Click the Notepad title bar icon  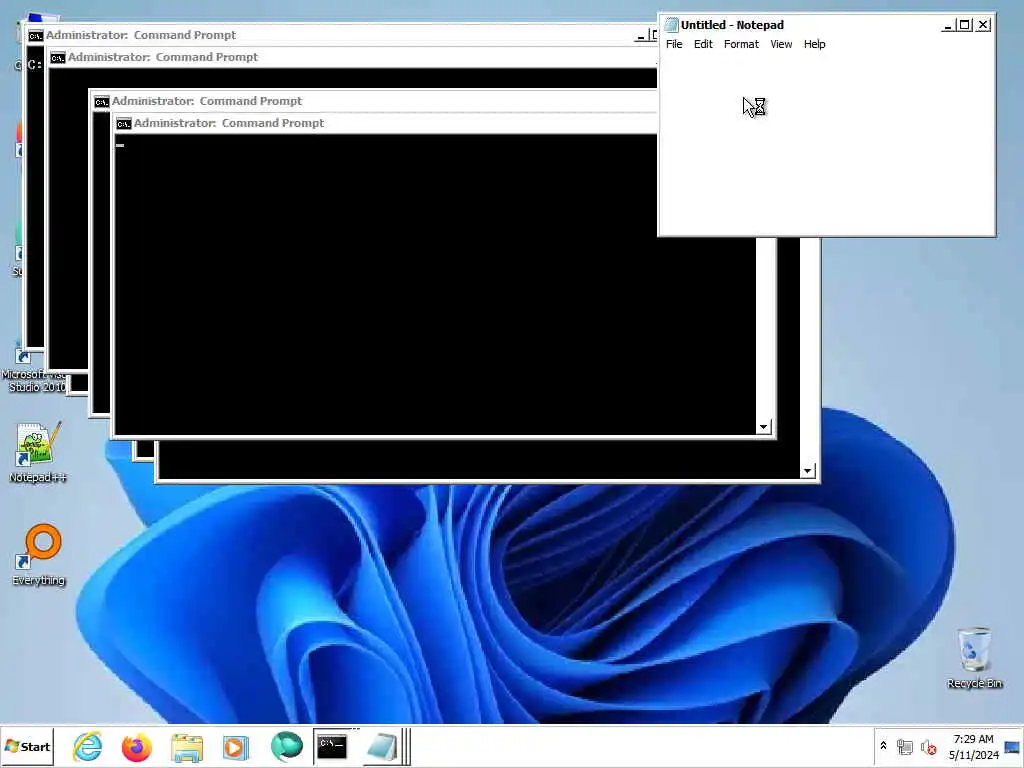tap(671, 25)
